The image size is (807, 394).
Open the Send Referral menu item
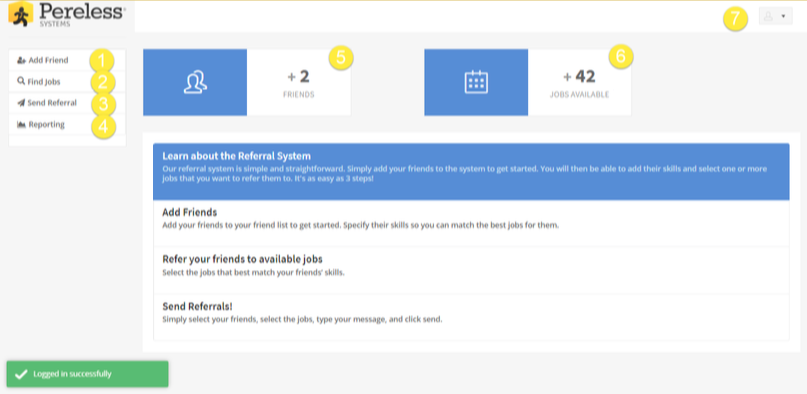click(67, 103)
